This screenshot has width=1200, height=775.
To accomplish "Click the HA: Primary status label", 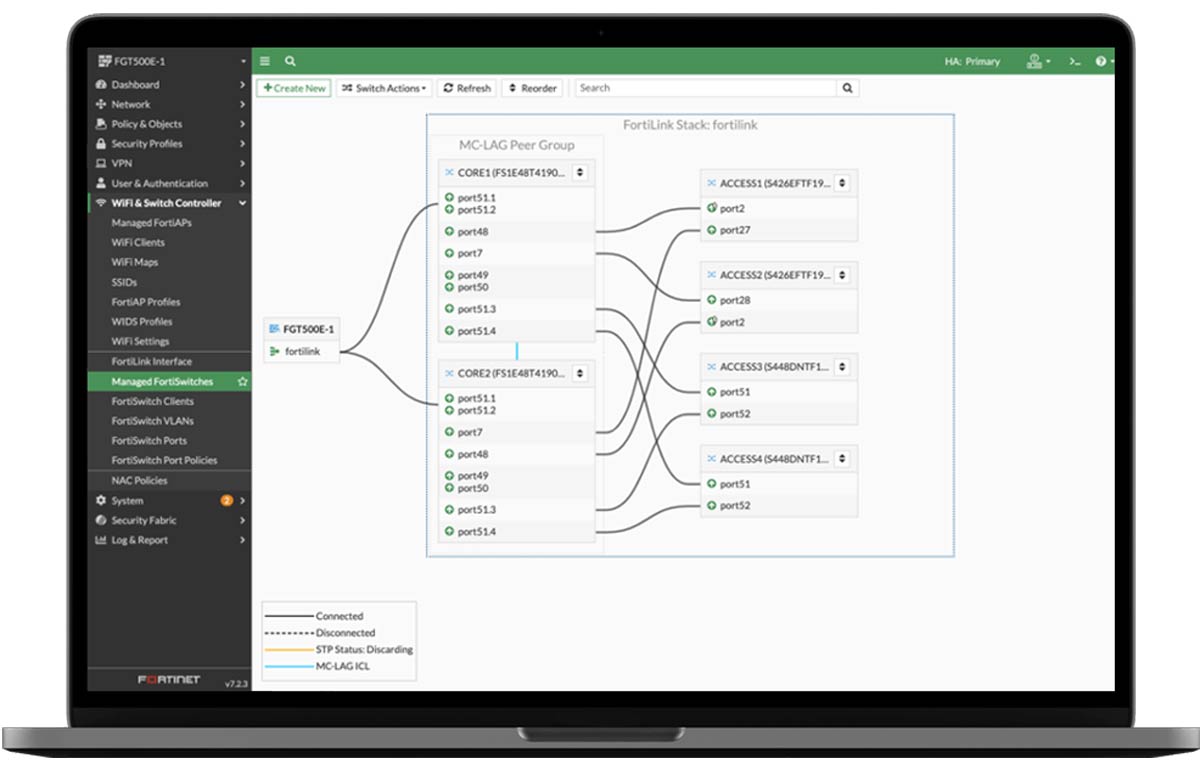I will 972,62.
